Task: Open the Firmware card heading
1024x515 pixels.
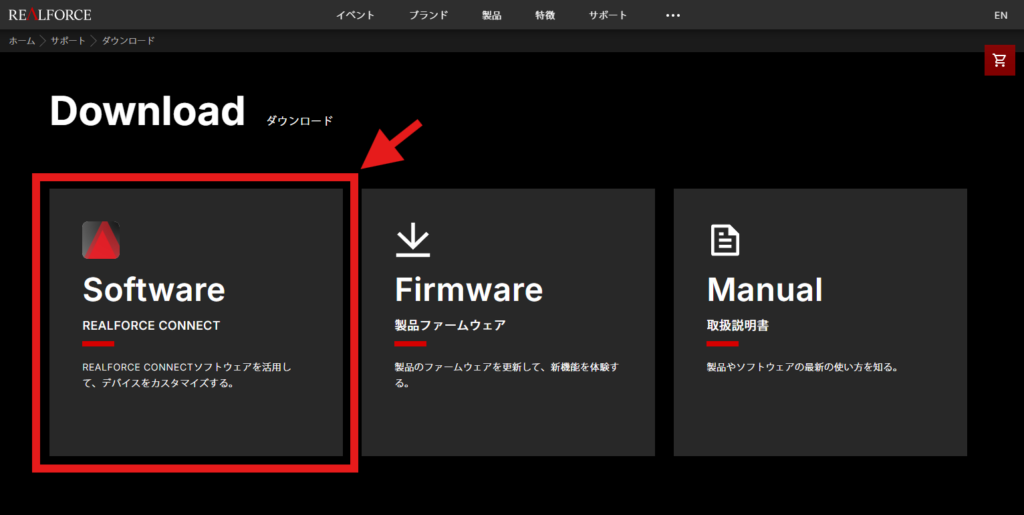Action: [x=468, y=289]
